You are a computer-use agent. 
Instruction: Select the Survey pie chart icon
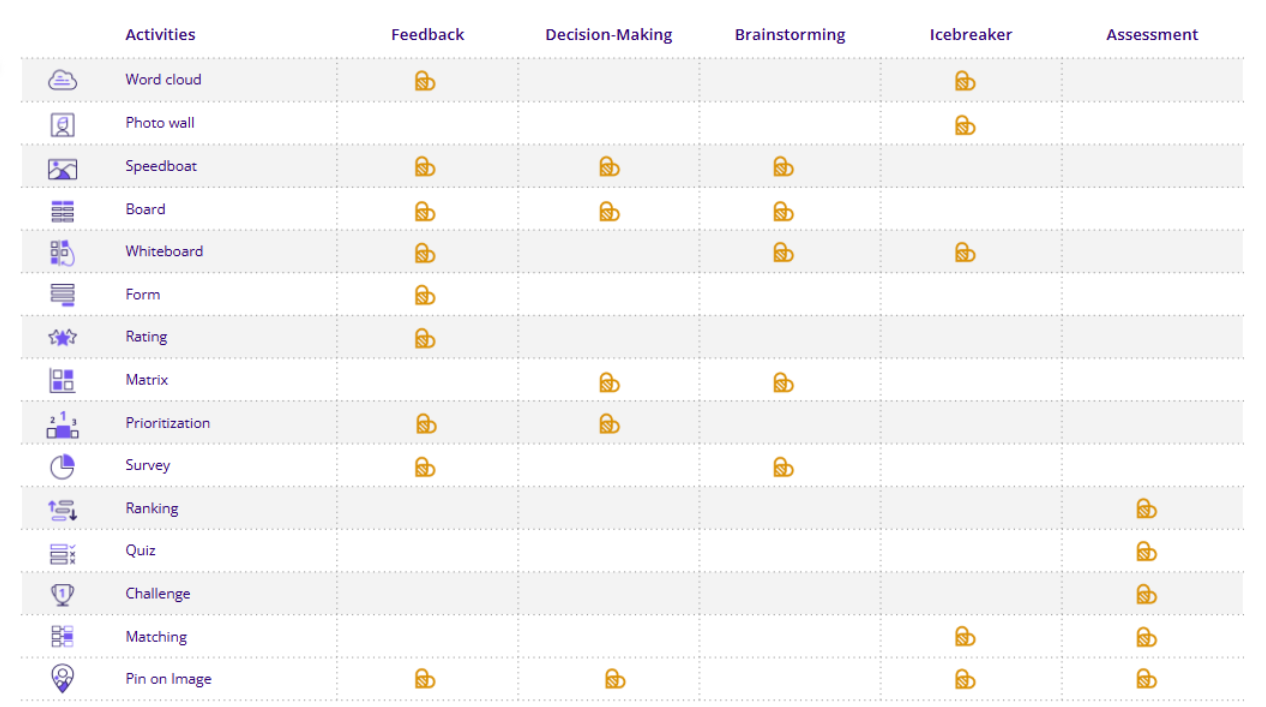(62, 466)
